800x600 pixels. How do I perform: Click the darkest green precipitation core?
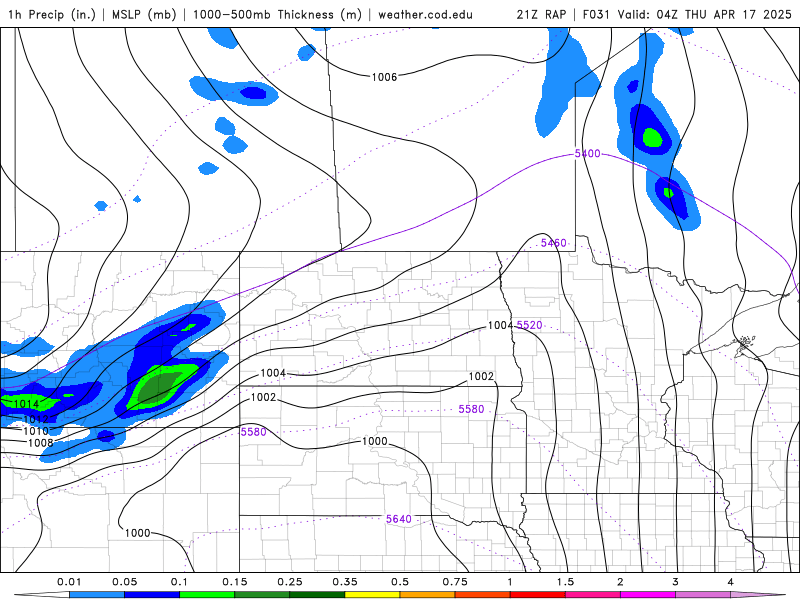coord(159,388)
